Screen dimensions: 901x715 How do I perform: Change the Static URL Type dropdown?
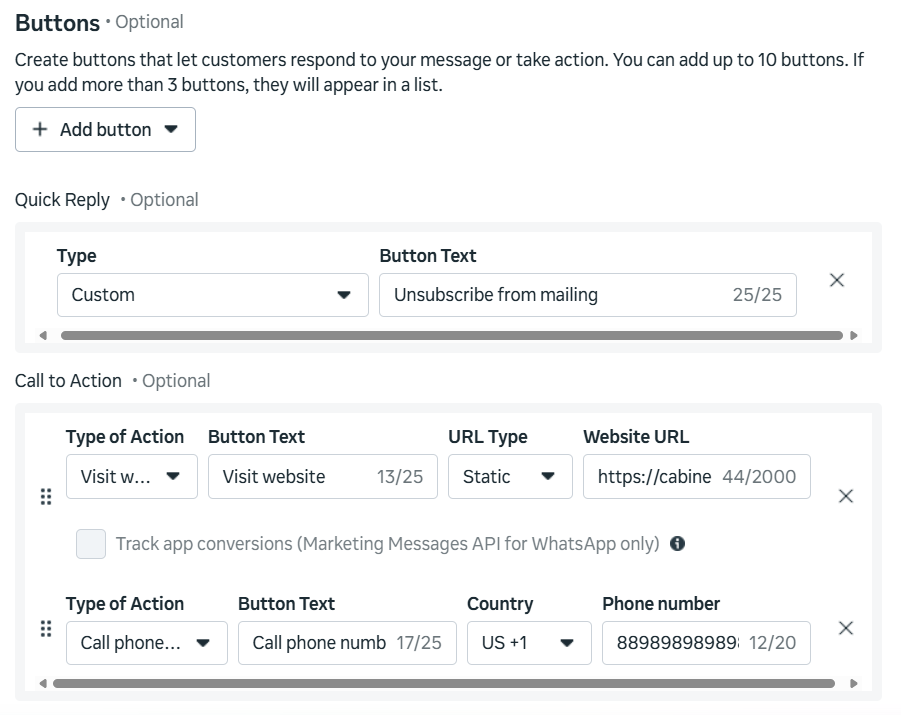coord(509,477)
